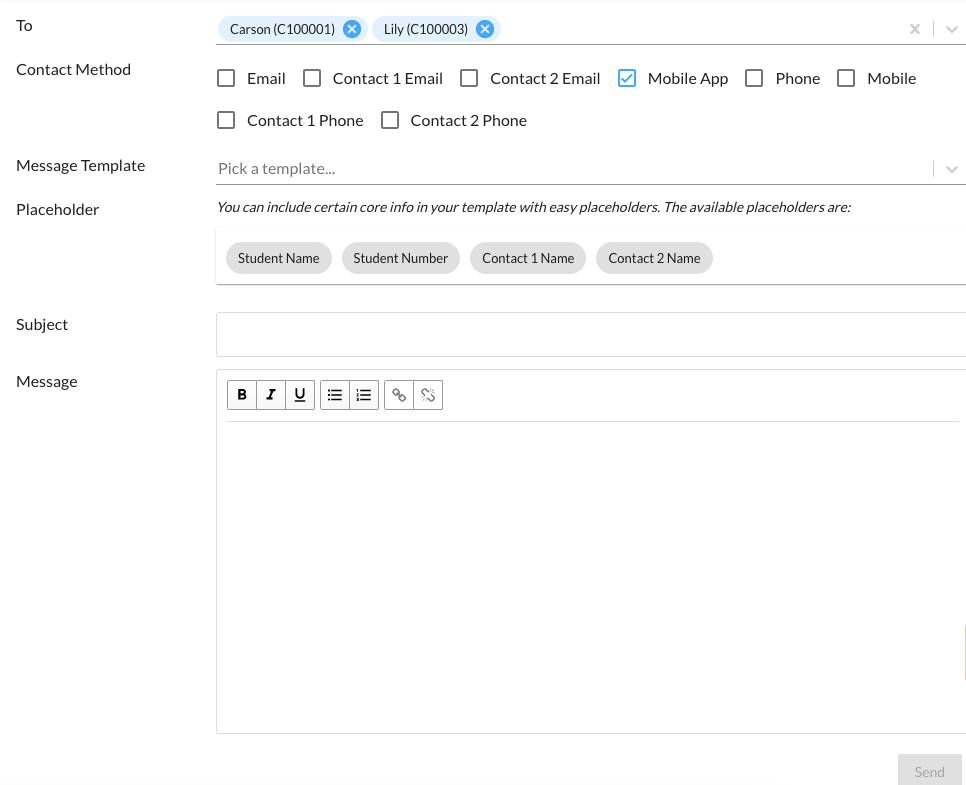Insert a bulleted list

(335, 395)
